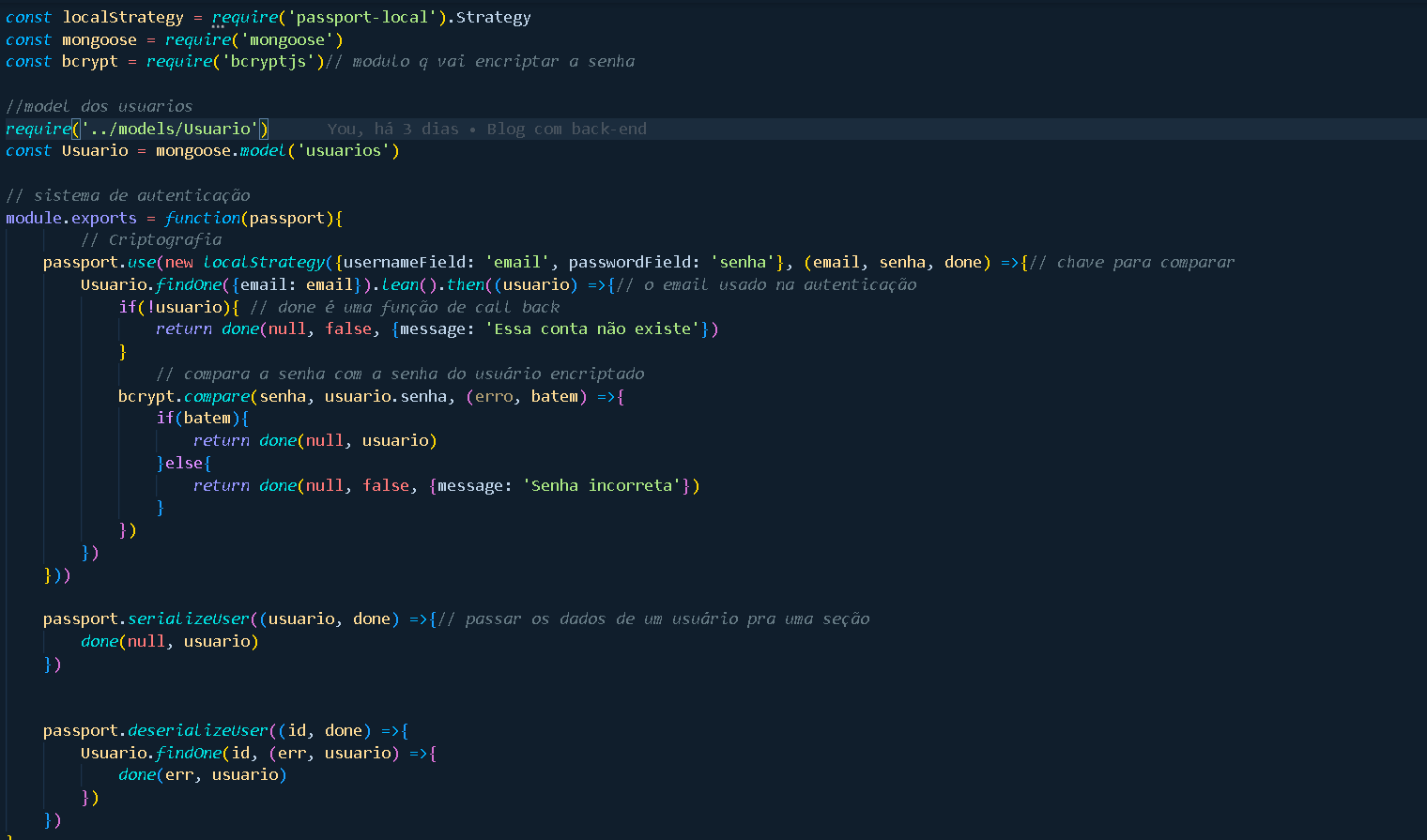Click if(!usuario) condition
The width and height of the screenshot is (1427, 840).
pos(175,307)
